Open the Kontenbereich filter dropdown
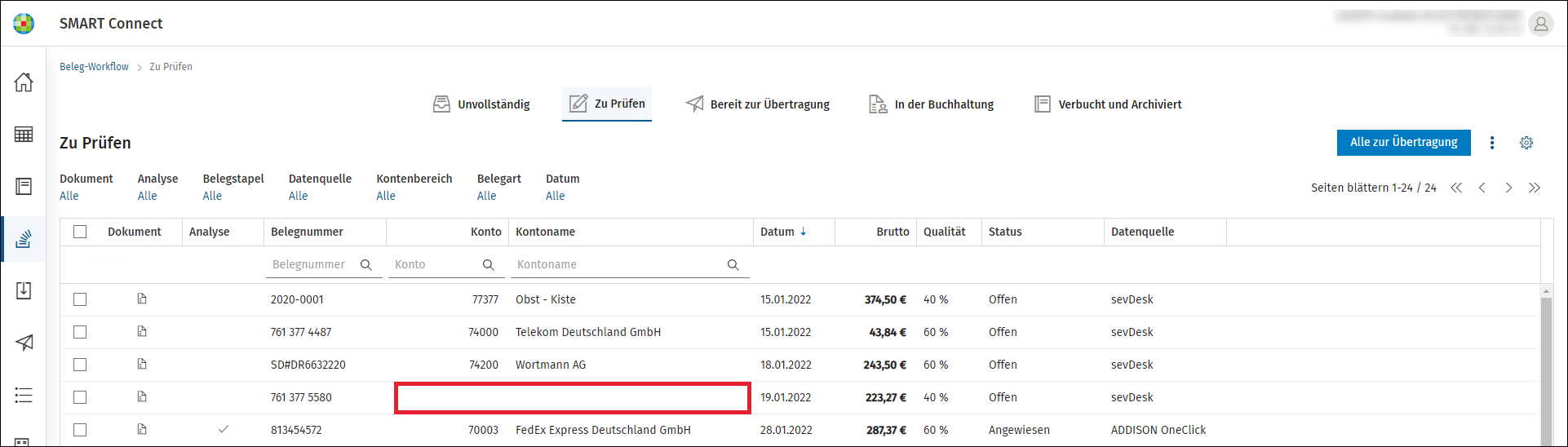The image size is (1568, 447). pos(386,196)
